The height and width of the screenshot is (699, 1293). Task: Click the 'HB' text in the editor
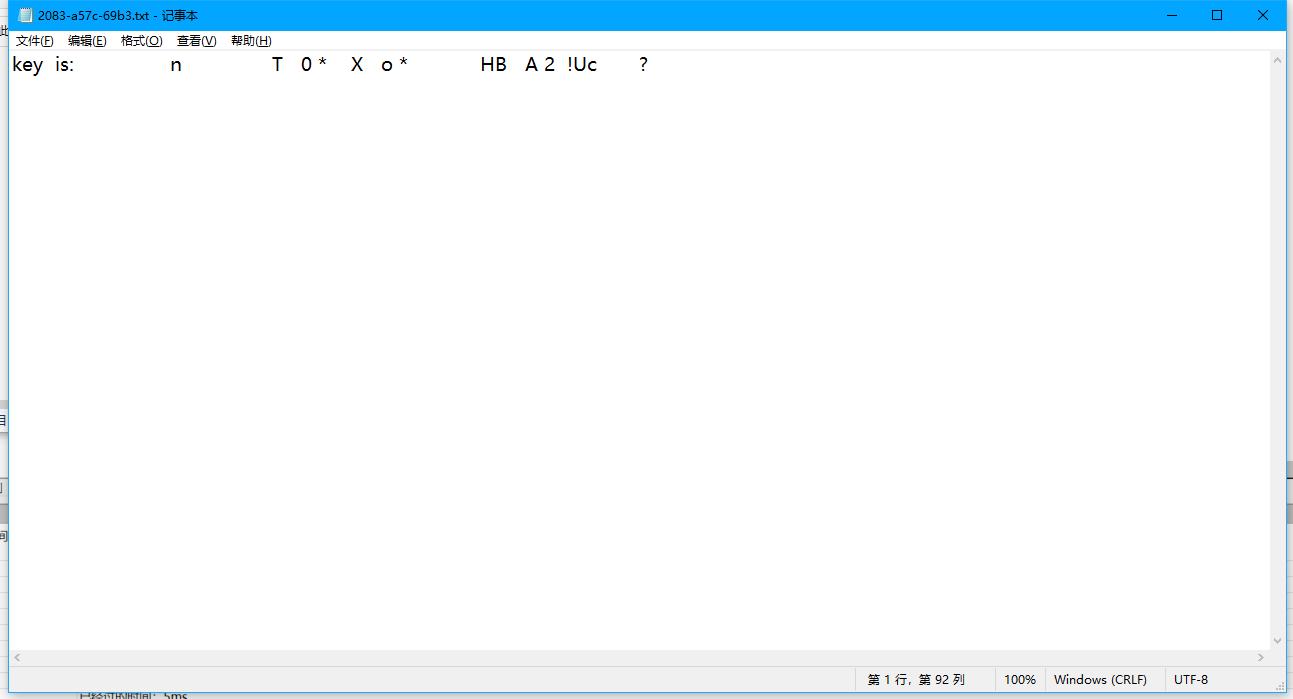494,65
